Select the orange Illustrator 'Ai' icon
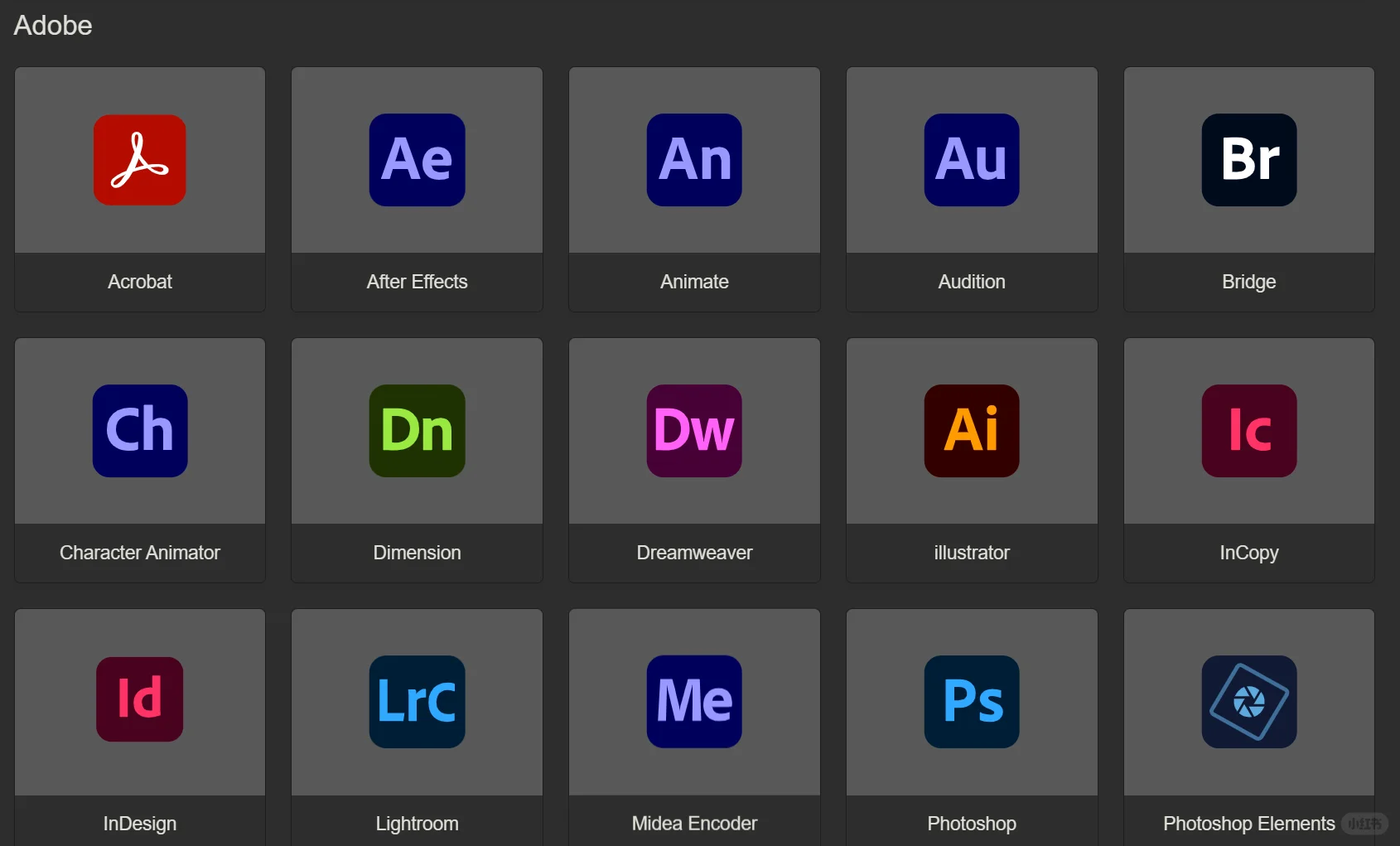The image size is (1400, 846). click(x=972, y=431)
